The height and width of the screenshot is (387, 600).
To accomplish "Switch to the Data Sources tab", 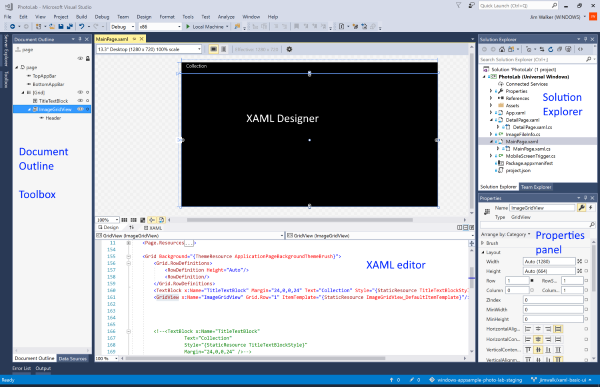I will (x=73, y=359).
